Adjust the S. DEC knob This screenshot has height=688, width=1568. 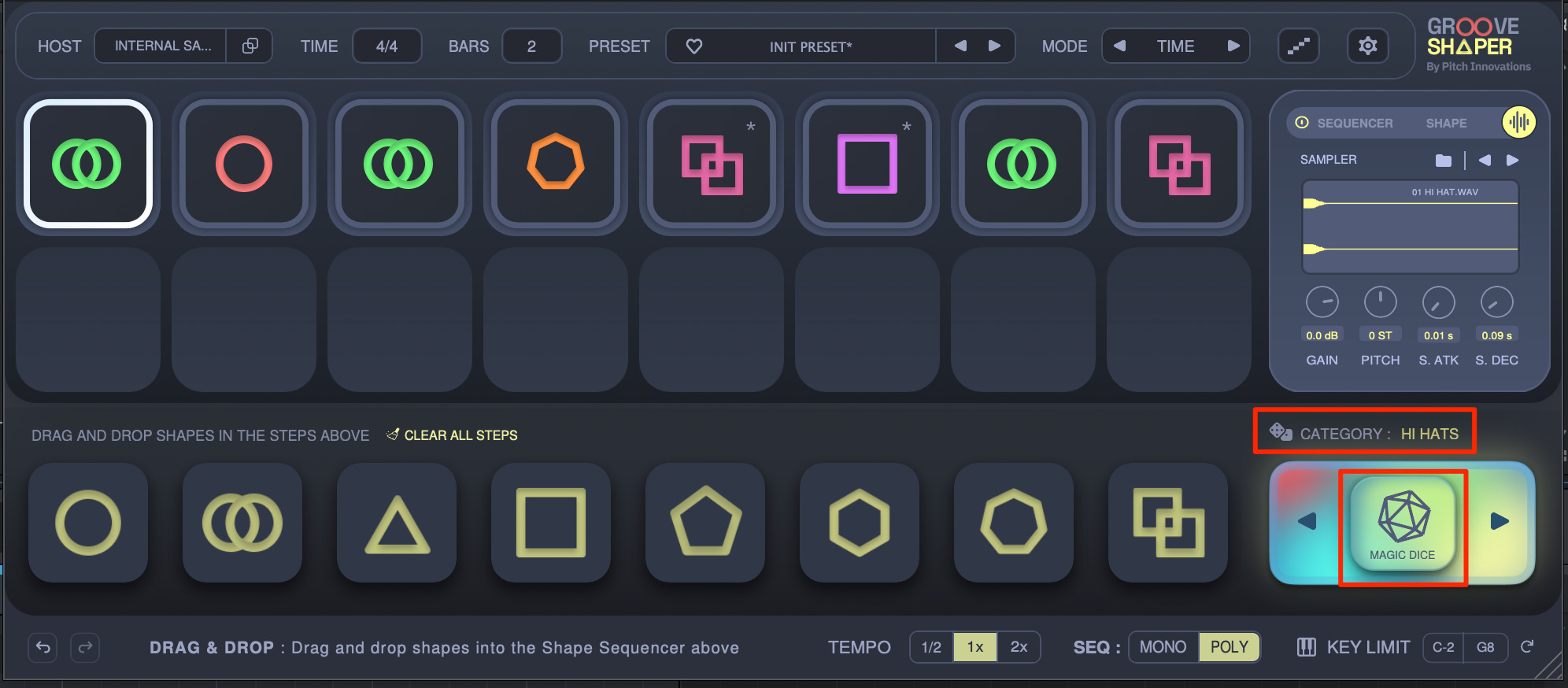[x=1496, y=302]
